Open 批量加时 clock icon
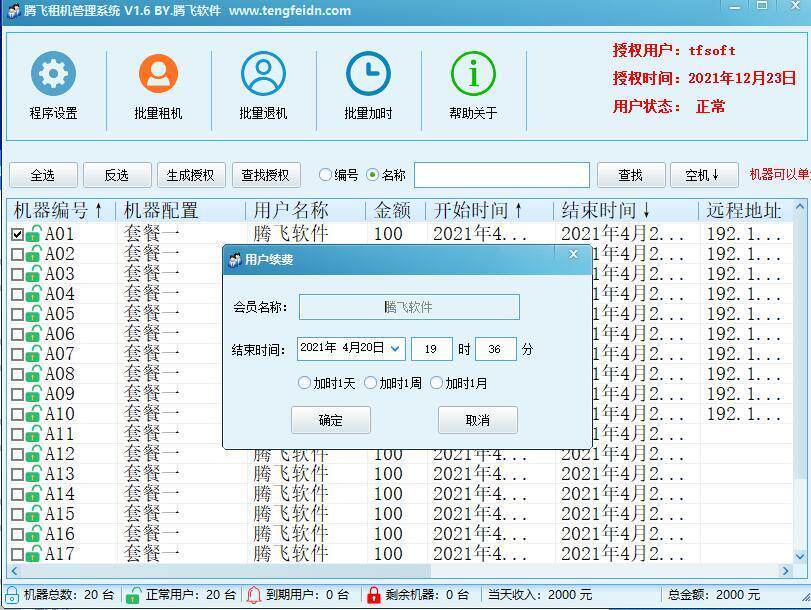This screenshot has width=811, height=610. (x=368, y=73)
